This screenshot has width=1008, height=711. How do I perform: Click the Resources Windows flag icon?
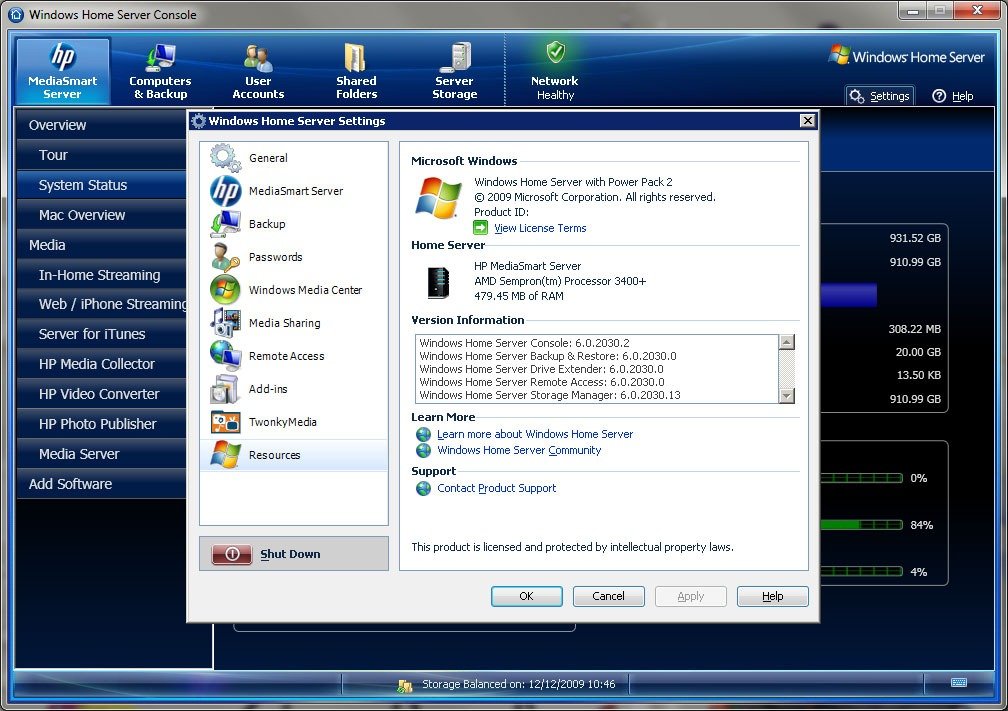[225, 454]
